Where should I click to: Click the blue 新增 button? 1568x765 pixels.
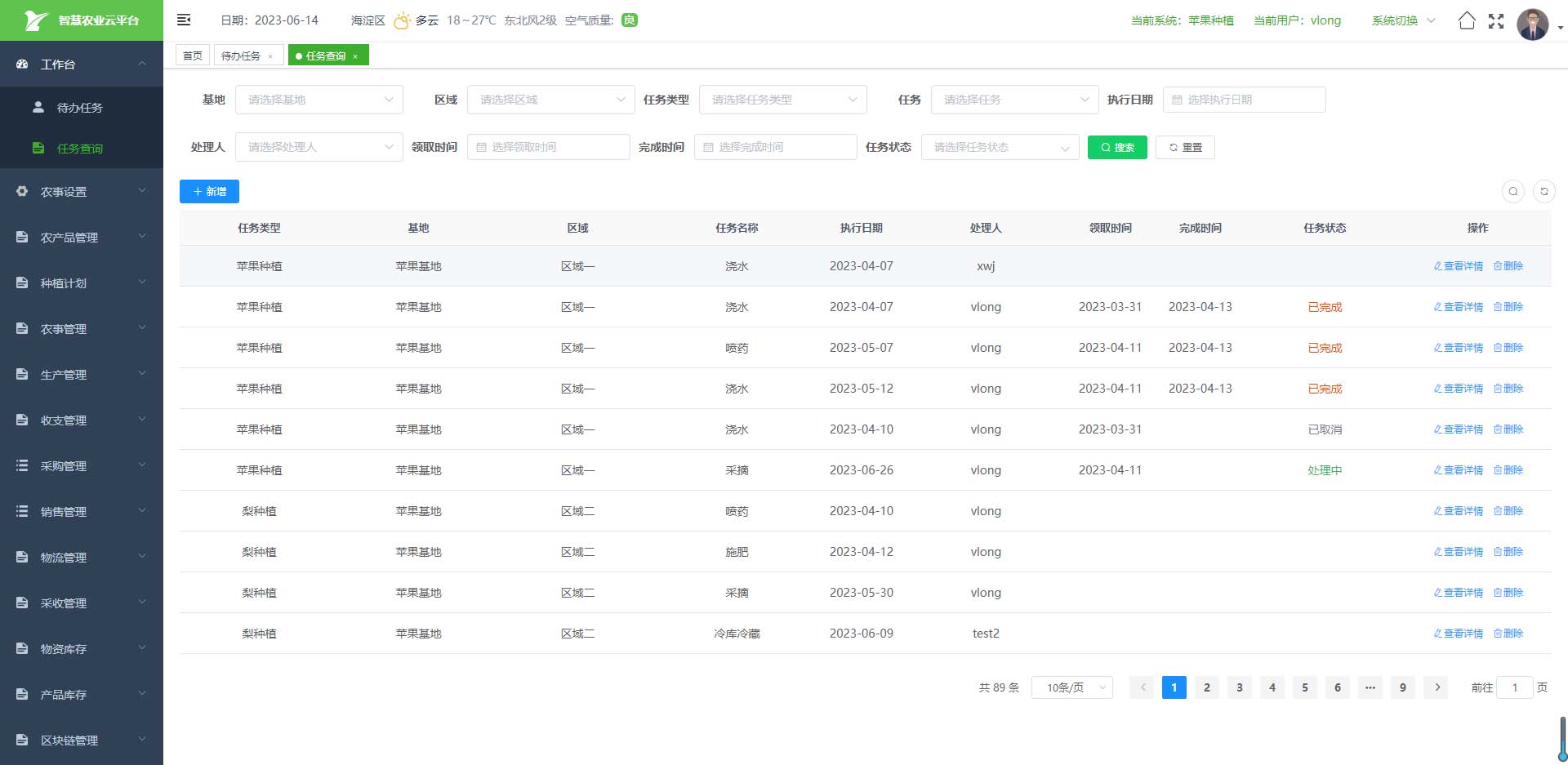point(209,191)
